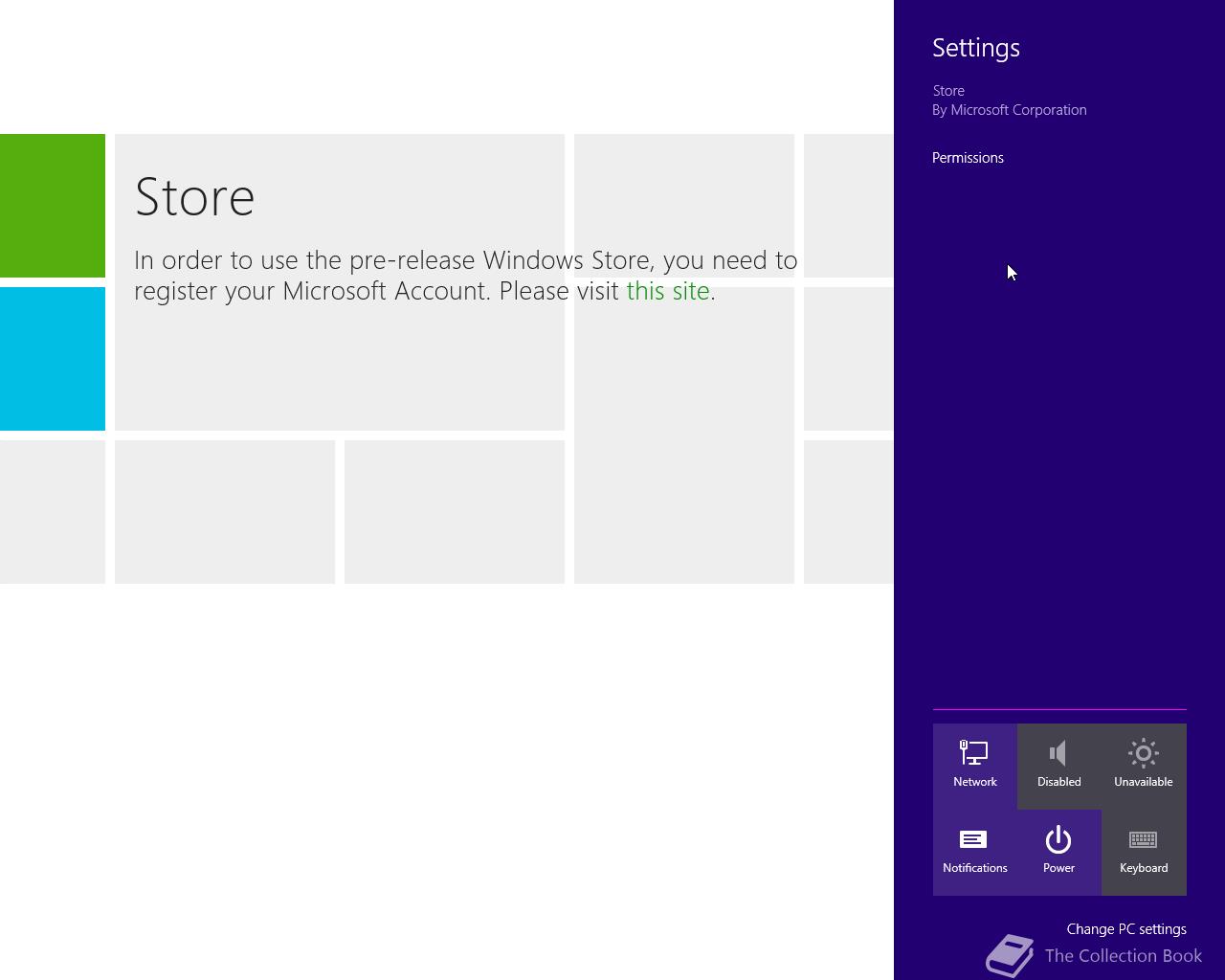This screenshot has height=980, width=1225.
Task: Open Notifications from the Settings charm
Action: (x=975, y=852)
